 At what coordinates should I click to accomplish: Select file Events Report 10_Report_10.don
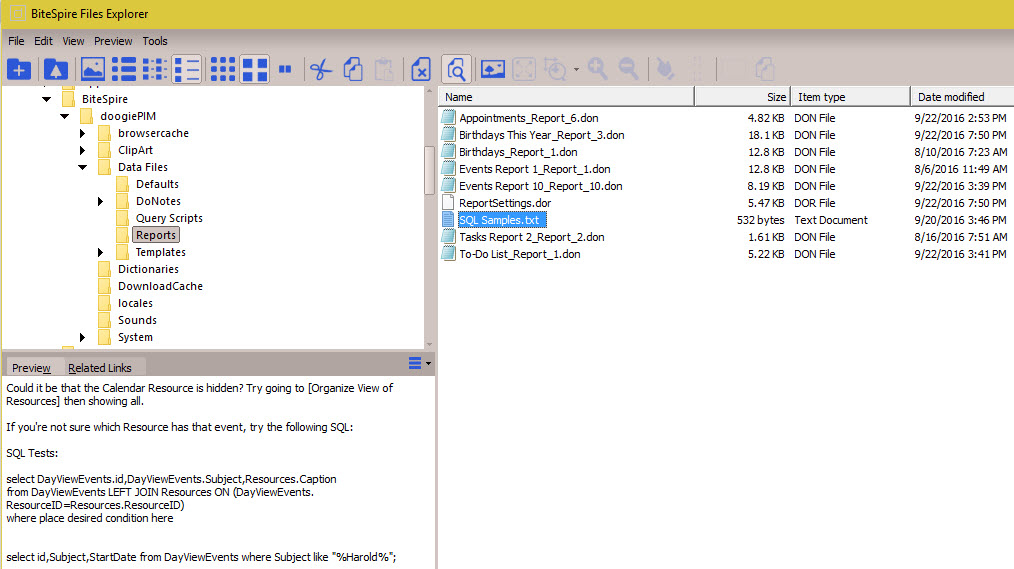tap(541, 186)
